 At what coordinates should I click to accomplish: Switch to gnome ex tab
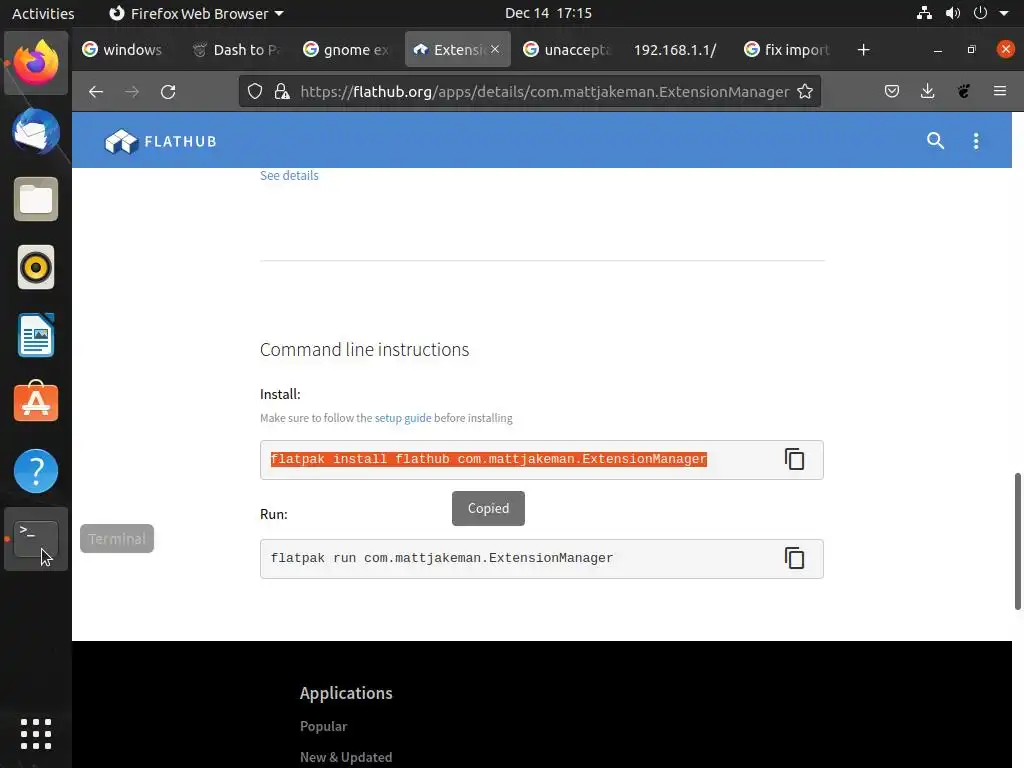(x=346, y=50)
